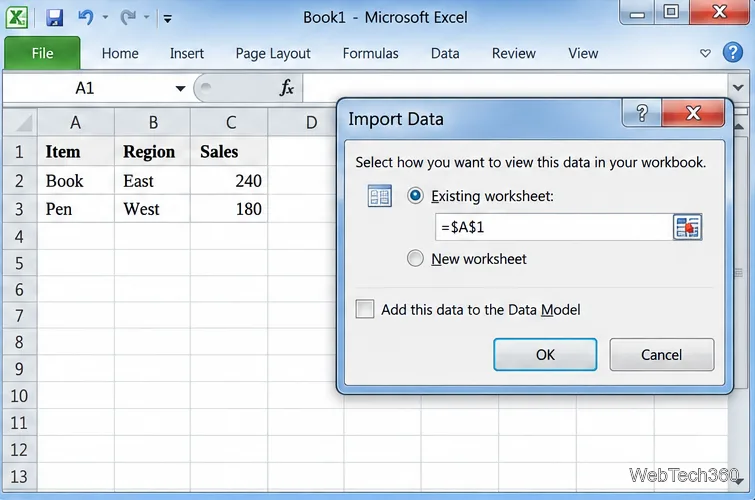Image resolution: width=755 pixels, height=500 pixels.
Task: Click the cell containing Pen
Action: 76,209
